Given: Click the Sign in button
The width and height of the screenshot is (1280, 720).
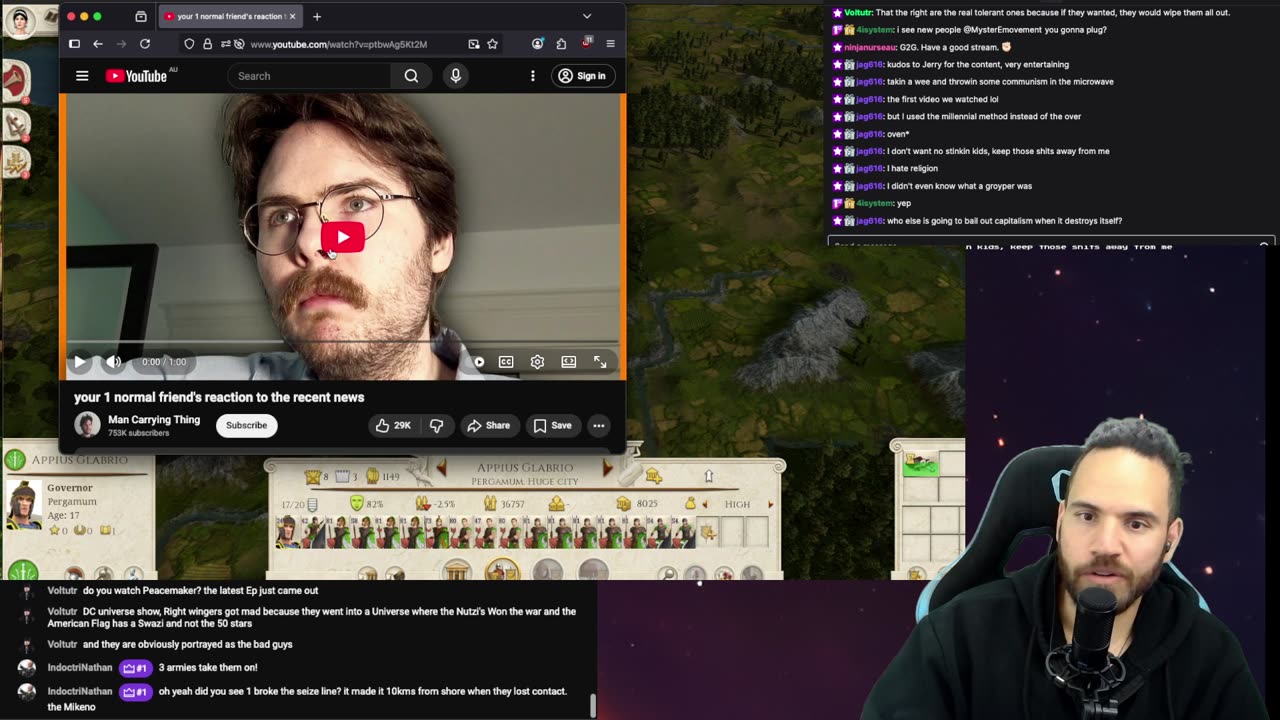Looking at the screenshot, I should (x=582, y=76).
